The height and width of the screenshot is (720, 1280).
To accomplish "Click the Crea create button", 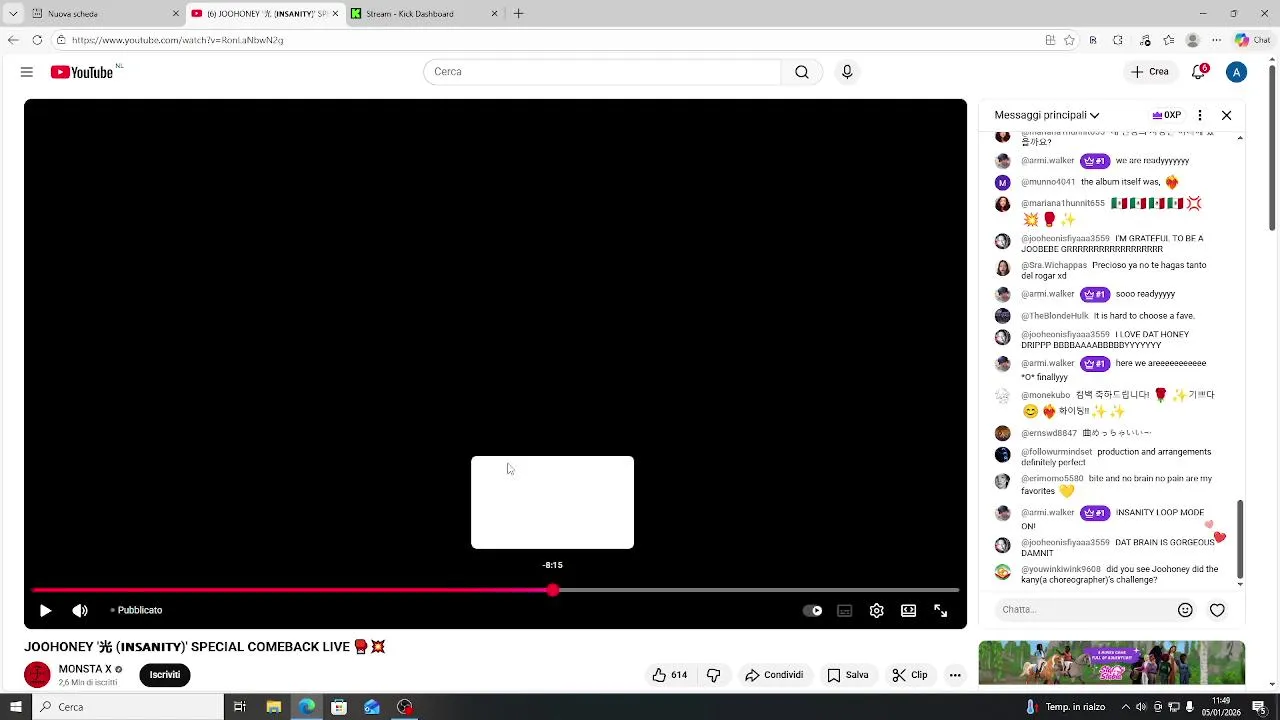I will [1150, 72].
